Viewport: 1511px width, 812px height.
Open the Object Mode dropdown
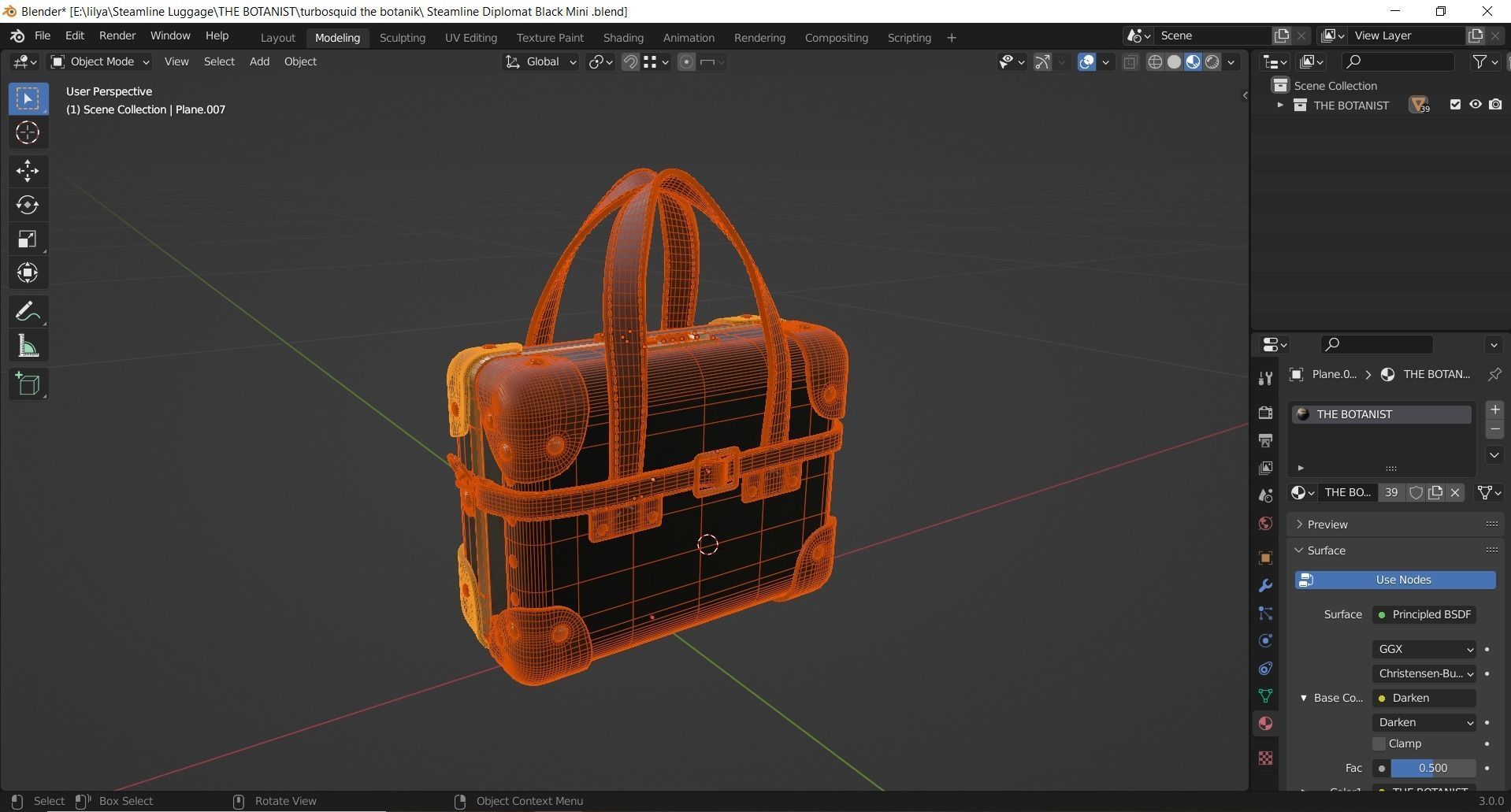point(99,61)
